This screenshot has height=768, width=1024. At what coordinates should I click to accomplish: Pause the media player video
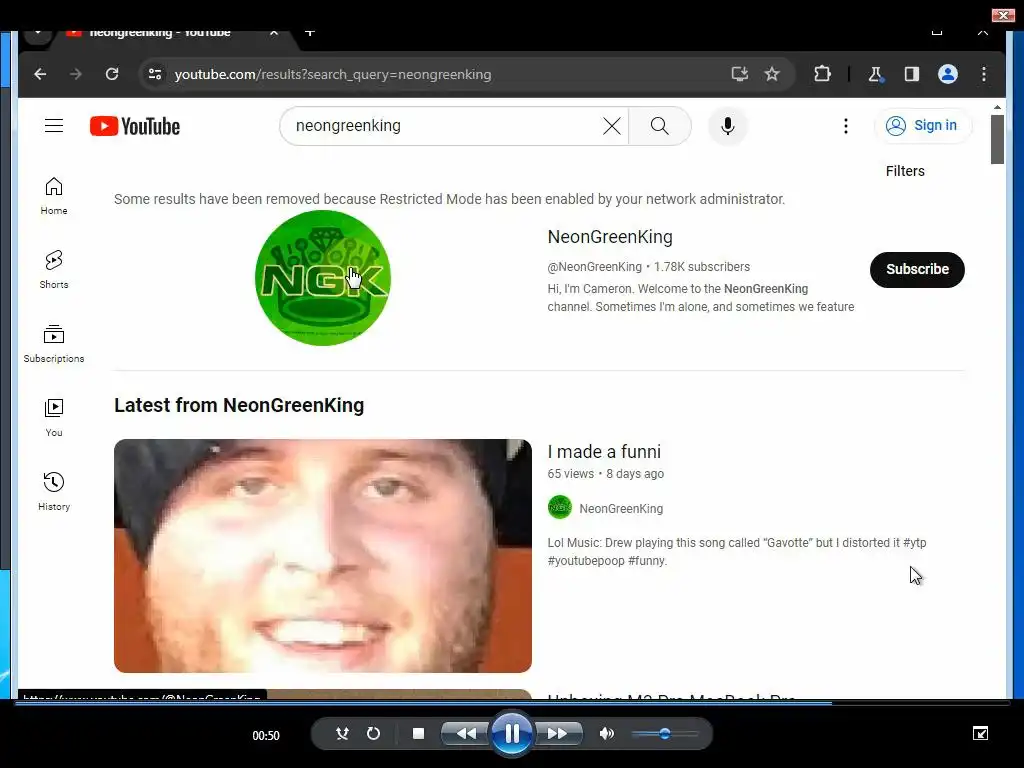click(512, 733)
